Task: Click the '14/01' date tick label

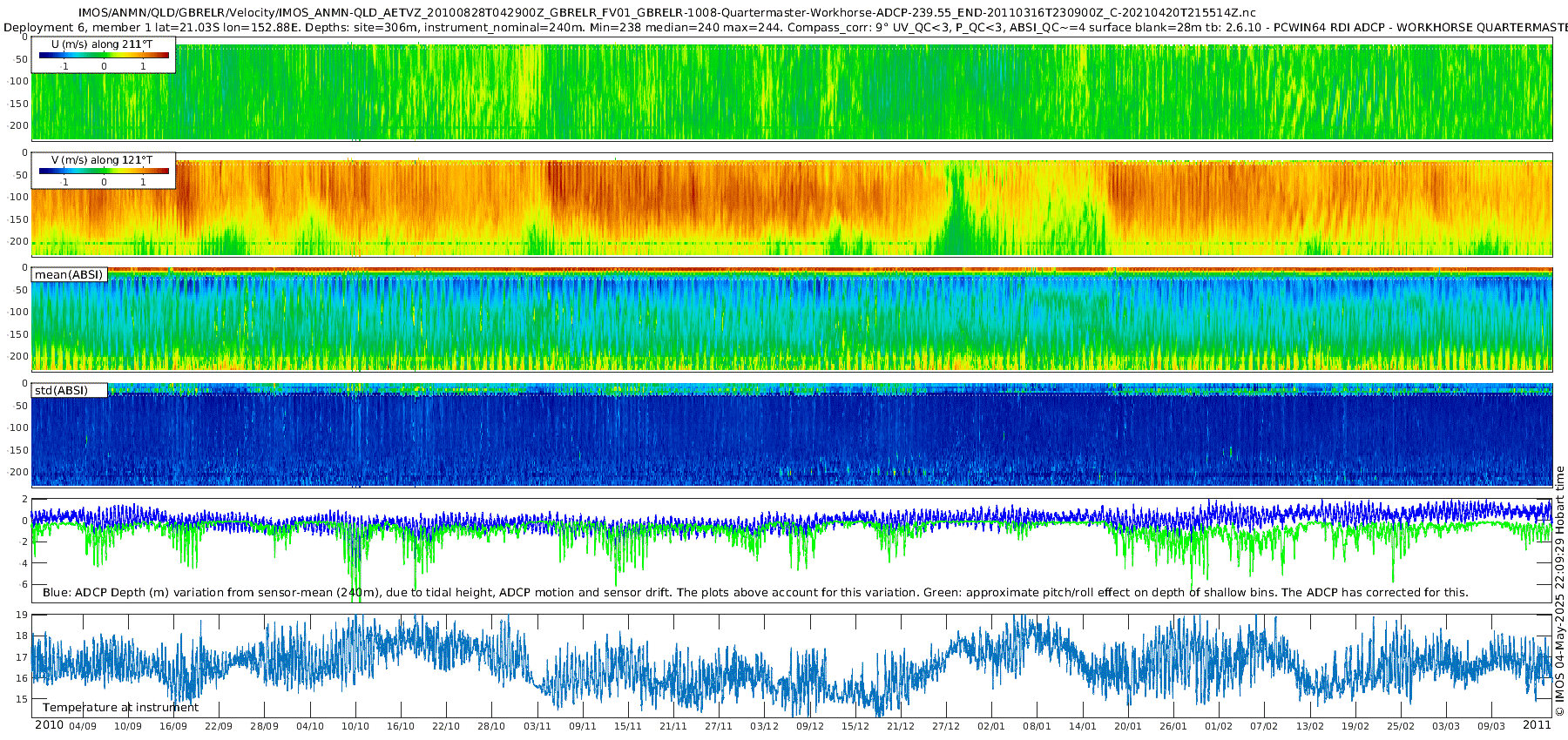Action: pos(1083,726)
